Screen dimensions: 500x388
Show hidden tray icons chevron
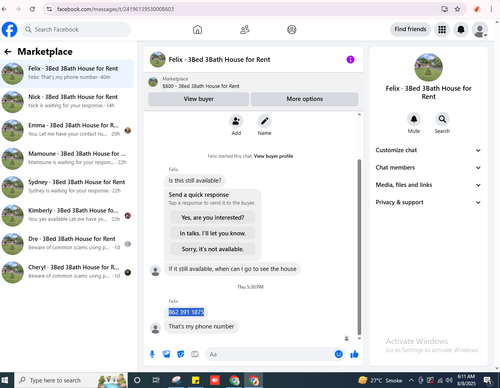tap(411, 380)
